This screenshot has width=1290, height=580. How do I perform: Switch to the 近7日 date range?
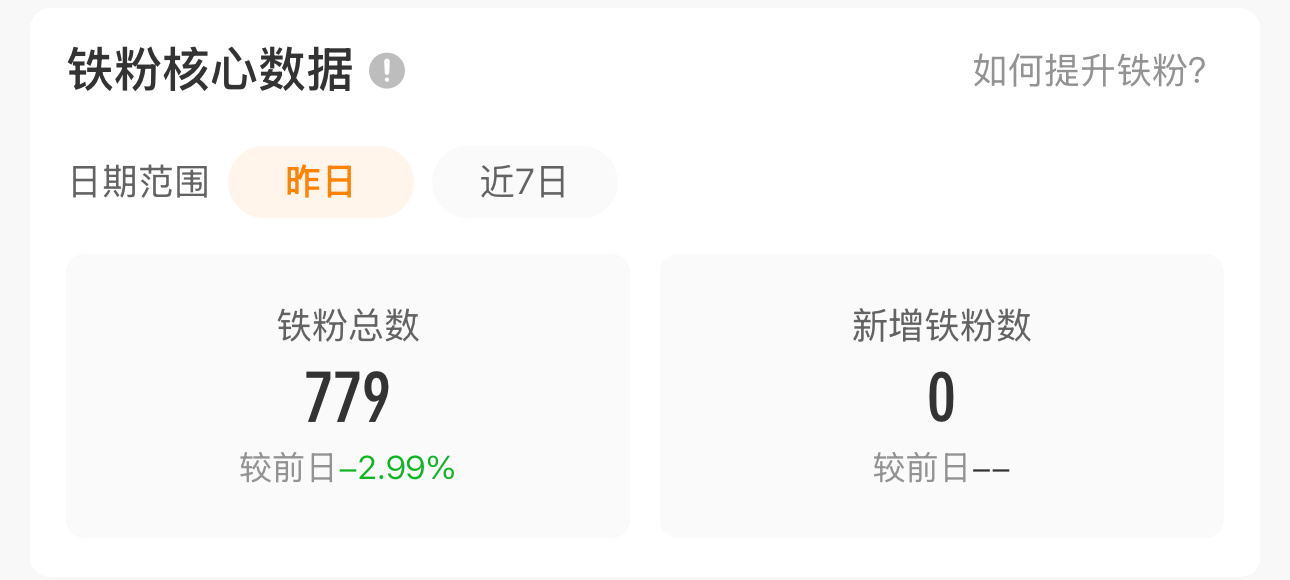(524, 181)
